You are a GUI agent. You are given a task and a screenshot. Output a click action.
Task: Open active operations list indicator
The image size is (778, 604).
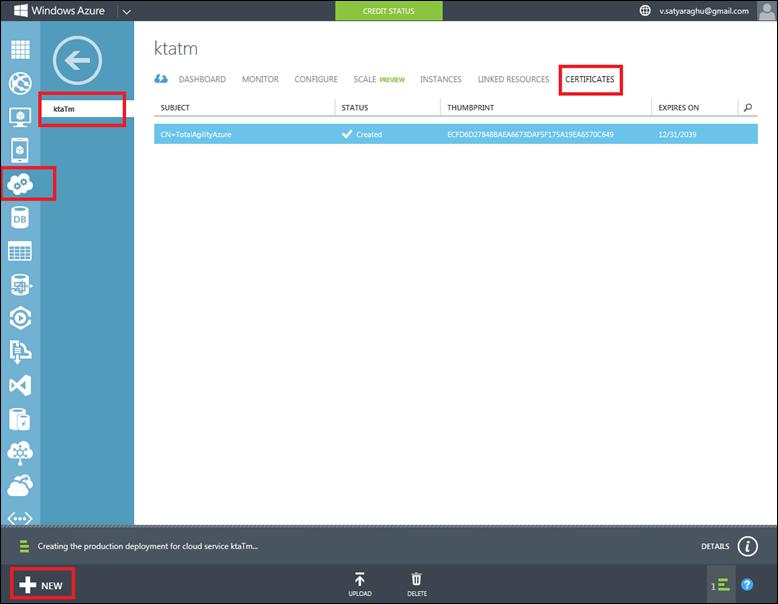[x=720, y=586]
